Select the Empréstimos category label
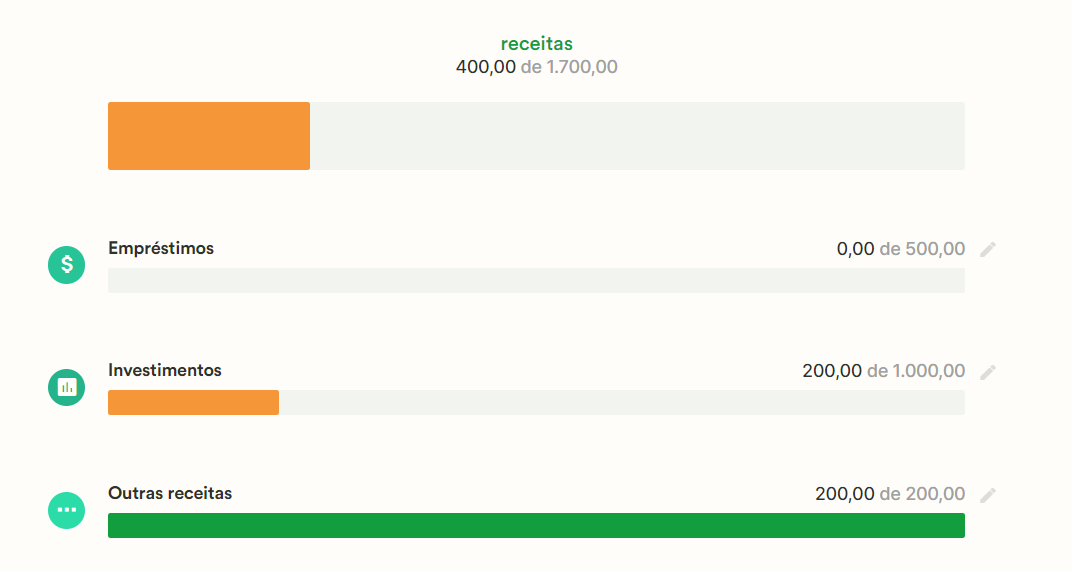1072x572 pixels. point(161,248)
